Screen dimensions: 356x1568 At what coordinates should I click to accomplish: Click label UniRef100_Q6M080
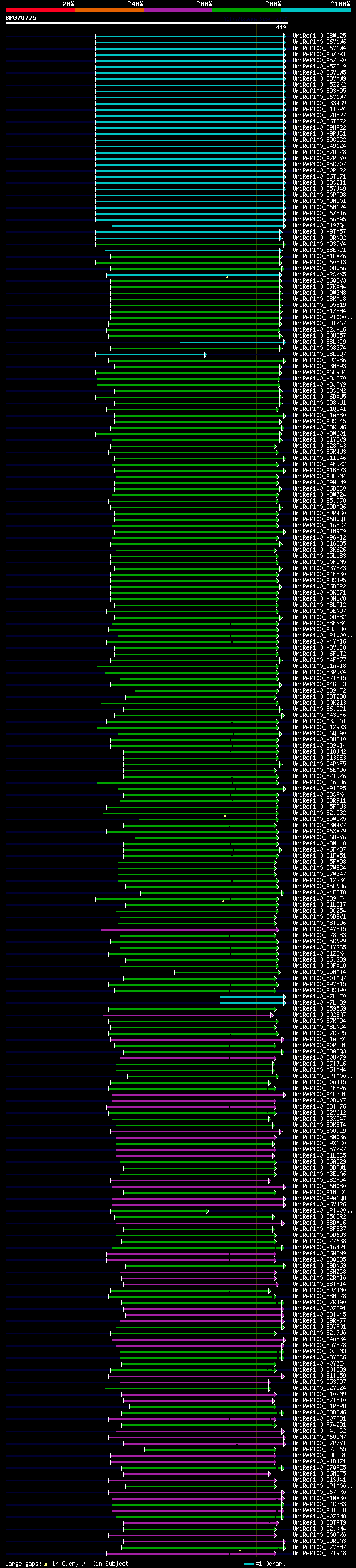(x=319, y=1186)
